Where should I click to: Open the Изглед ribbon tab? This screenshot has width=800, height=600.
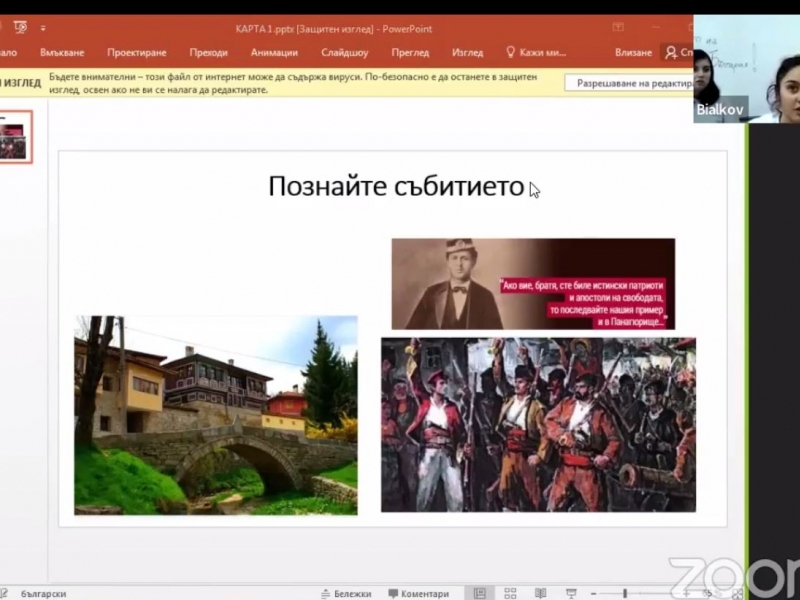(467, 53)
